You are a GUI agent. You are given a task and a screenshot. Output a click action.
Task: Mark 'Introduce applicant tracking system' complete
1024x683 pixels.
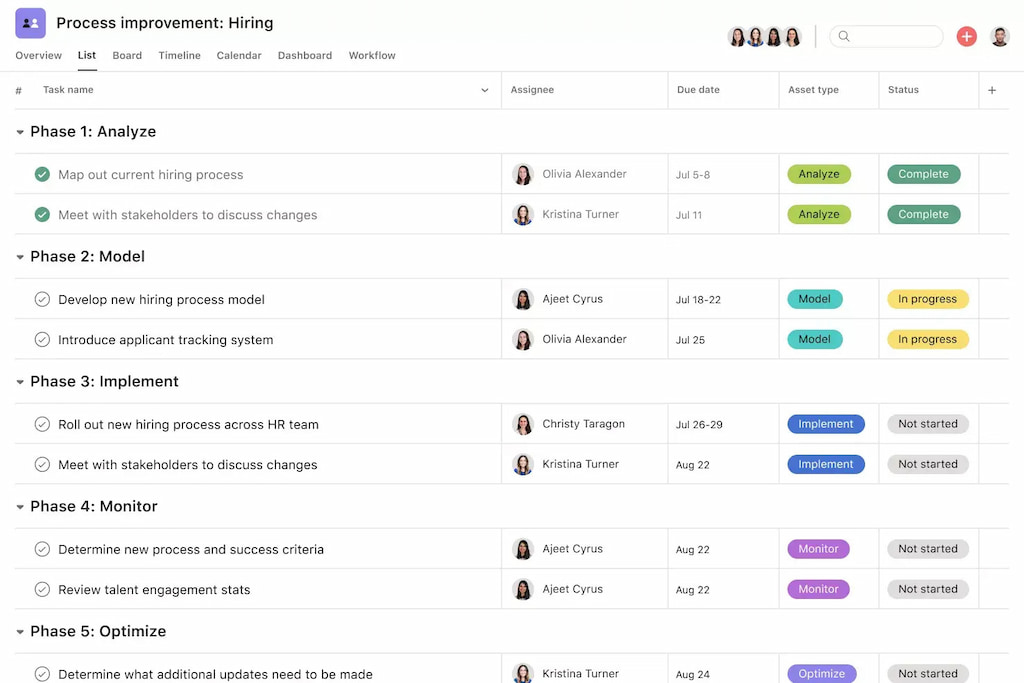(42, 339)
